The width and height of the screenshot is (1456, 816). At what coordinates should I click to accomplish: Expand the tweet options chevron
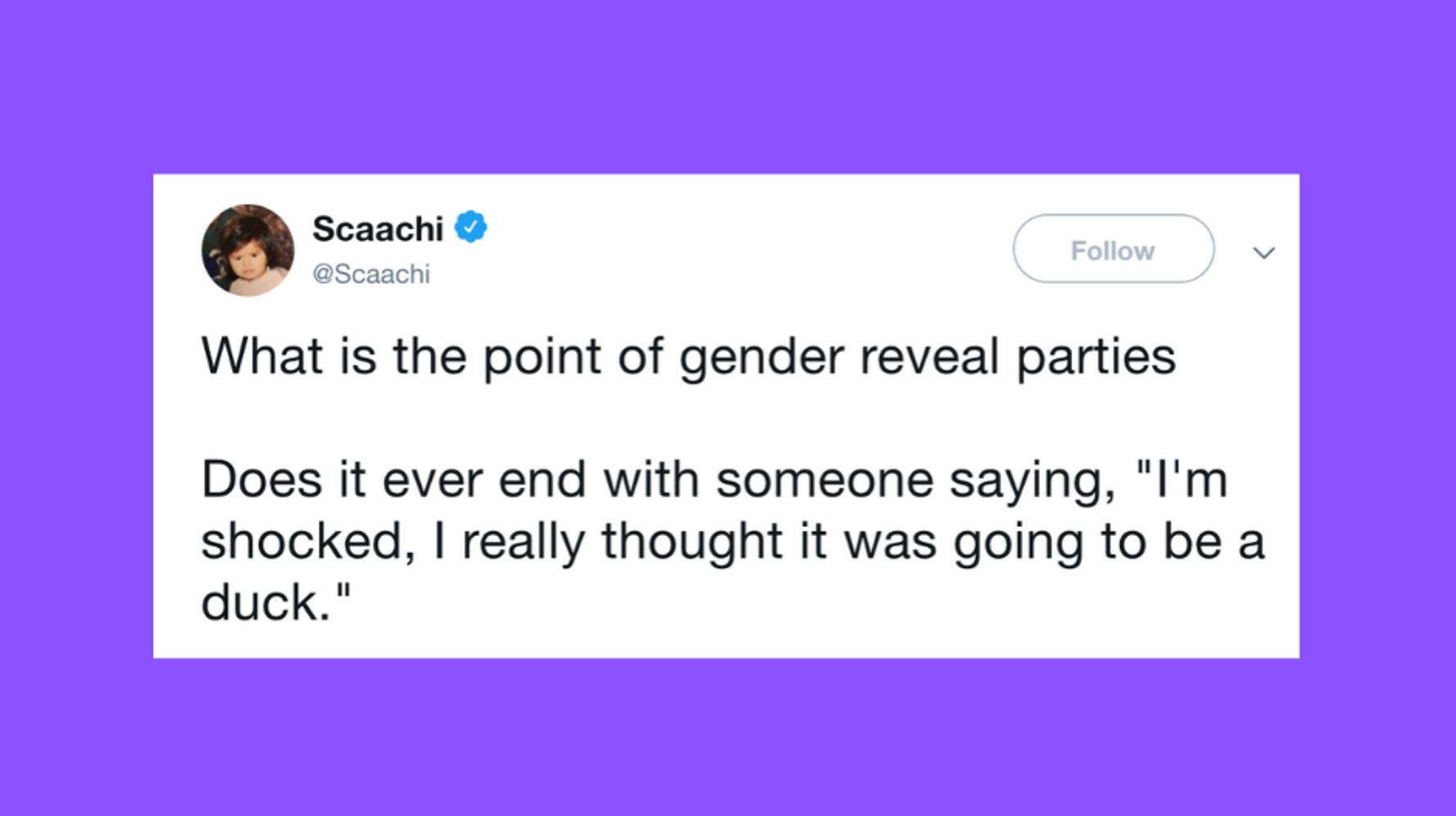pos(1264,253)
